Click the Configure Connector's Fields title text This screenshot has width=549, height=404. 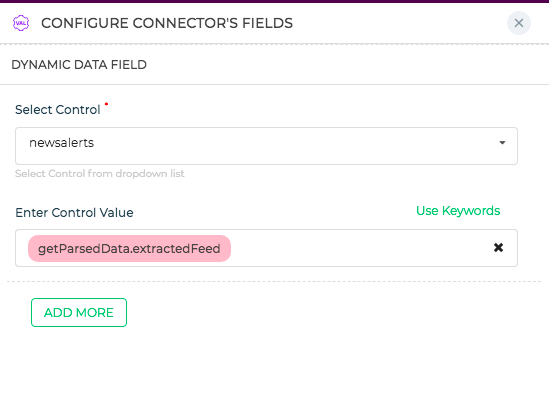pyautogui.click(x=167, y=23)
